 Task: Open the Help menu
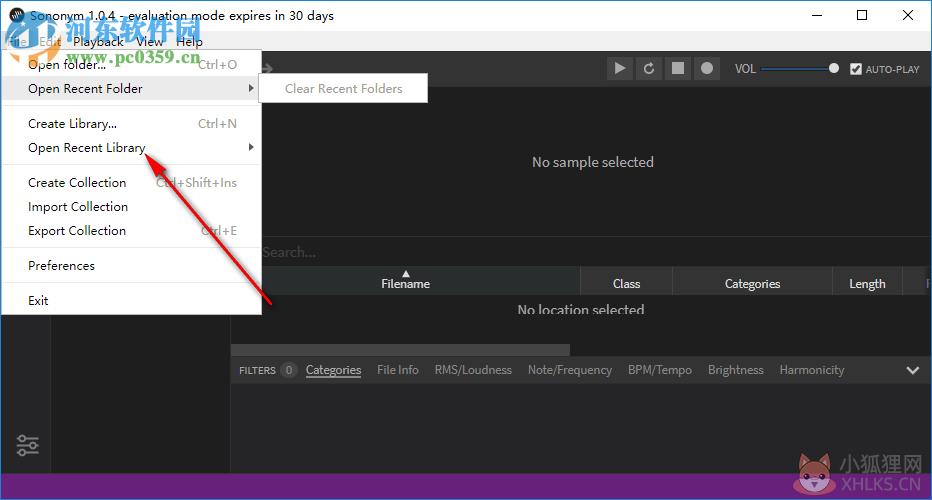[x=189, y=42]
